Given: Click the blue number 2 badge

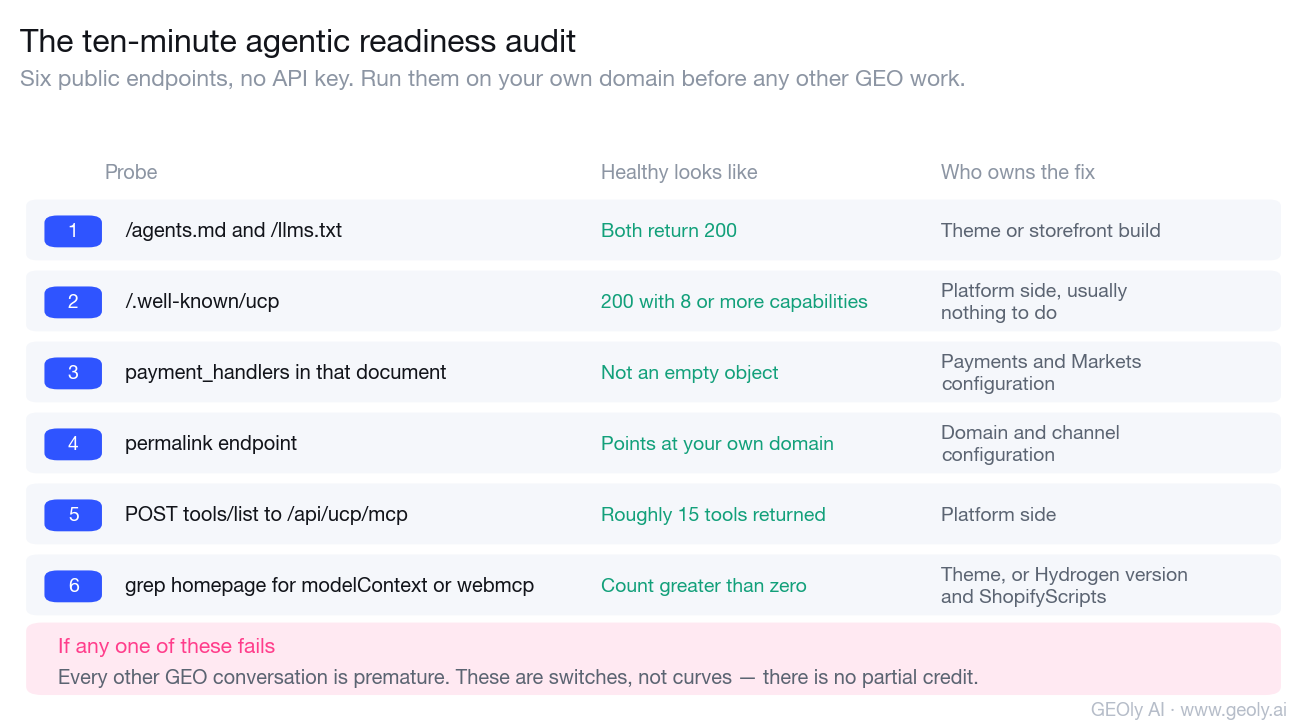Looking at the screenshot, I should tap(73, 302).
